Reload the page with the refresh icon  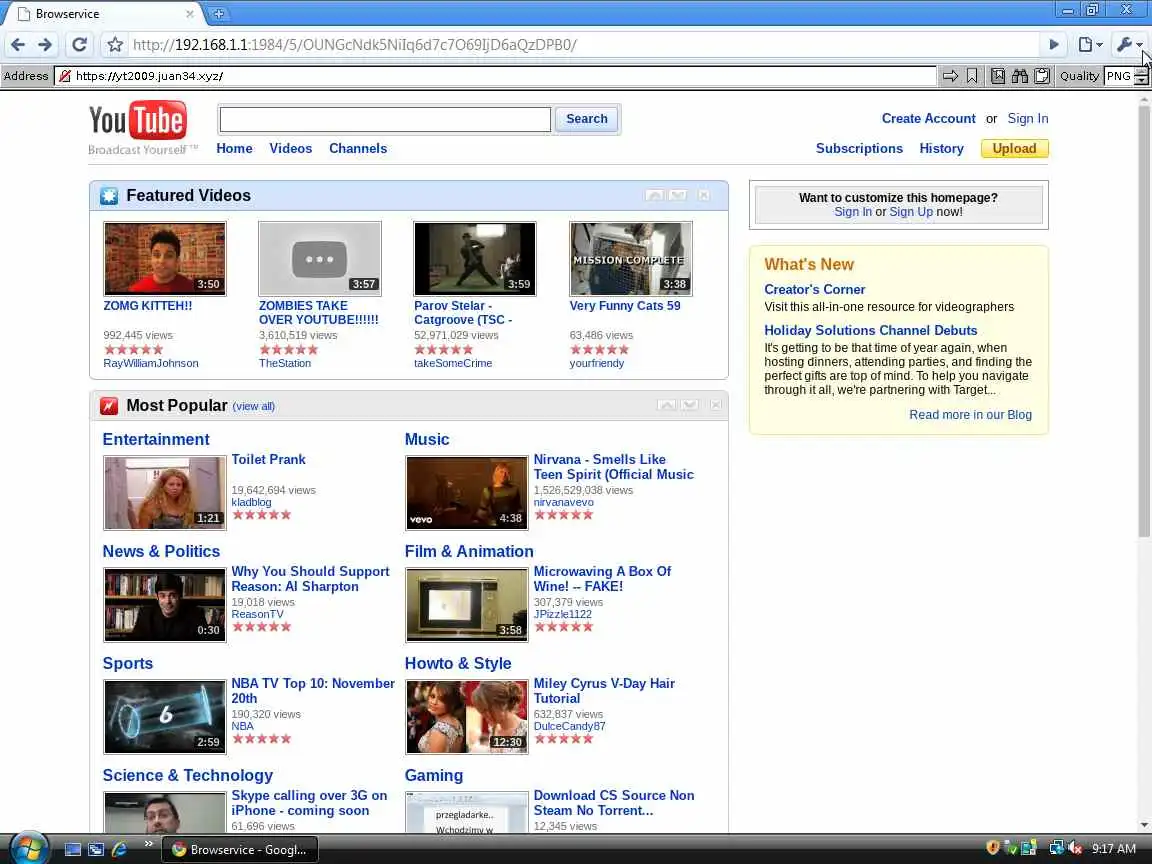point(79,45)
